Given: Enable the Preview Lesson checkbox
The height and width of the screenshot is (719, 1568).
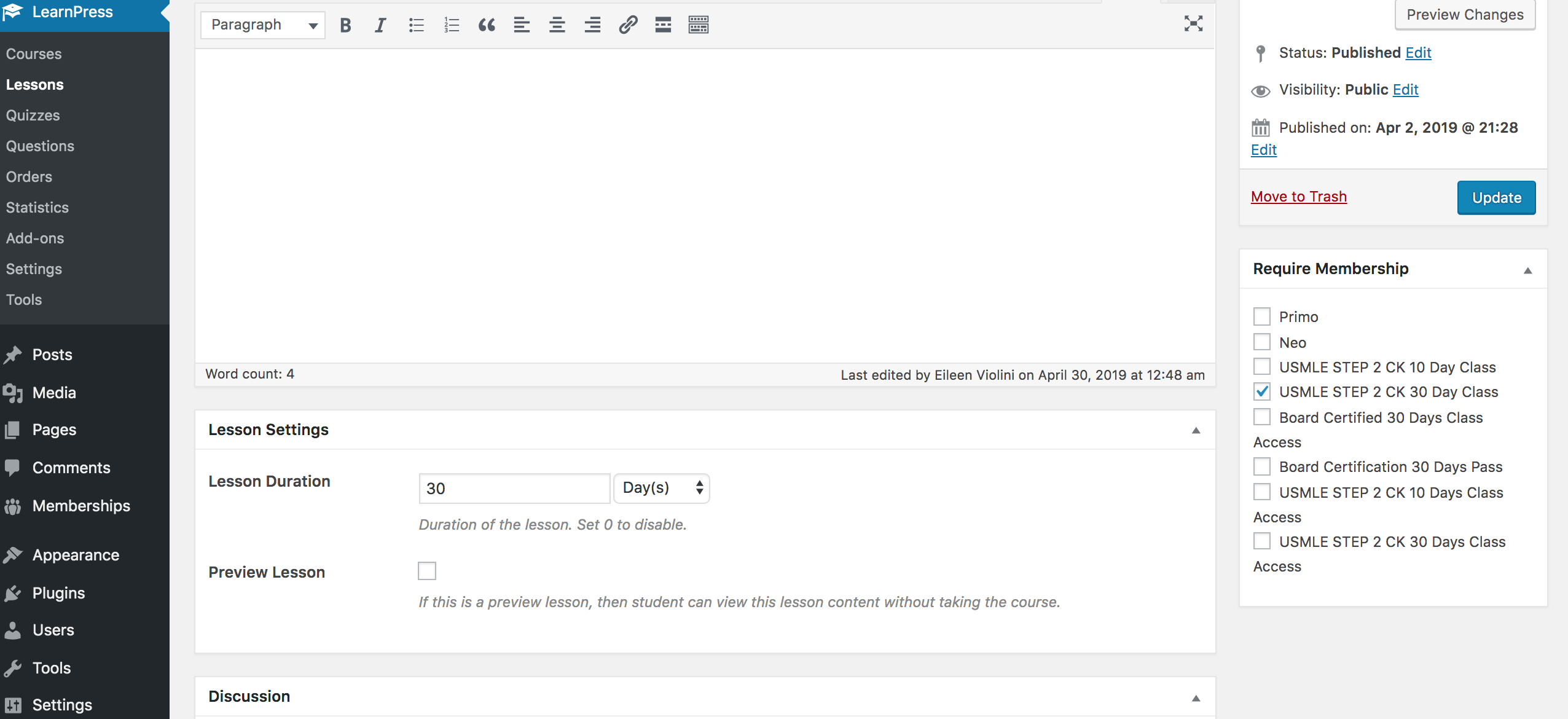Looking at the screenshot, I should [x=427, y=571].
